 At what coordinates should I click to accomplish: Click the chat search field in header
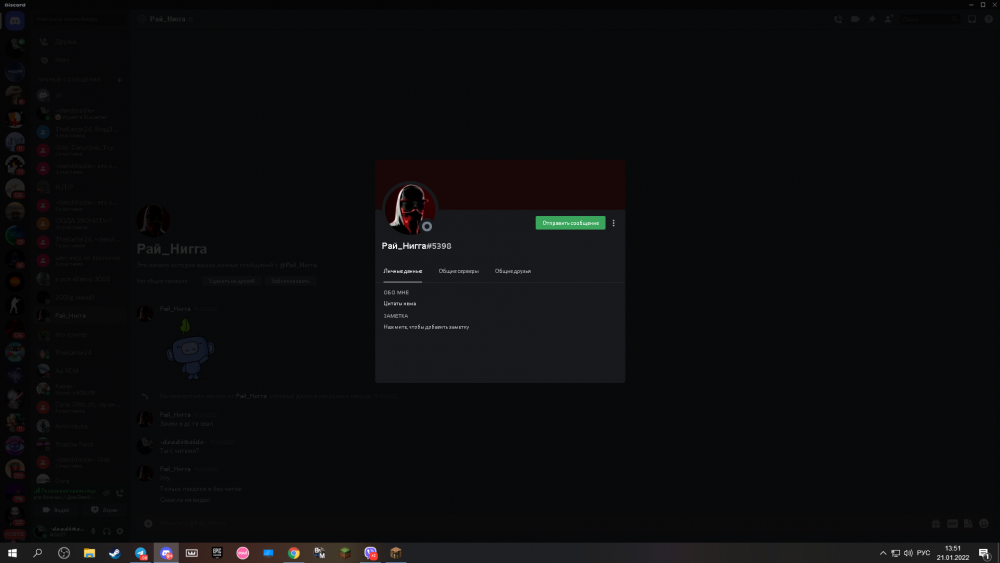pos(930,19)
